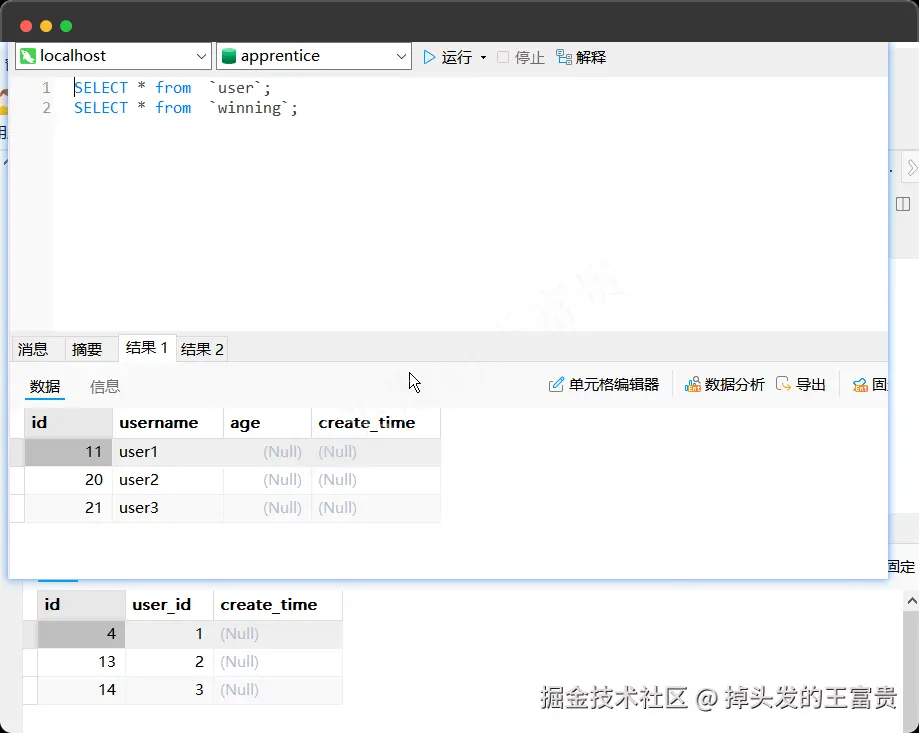Open the 数据 sub-tab
The width and height of the screenshot is (919, 733).
click(45, 387)
